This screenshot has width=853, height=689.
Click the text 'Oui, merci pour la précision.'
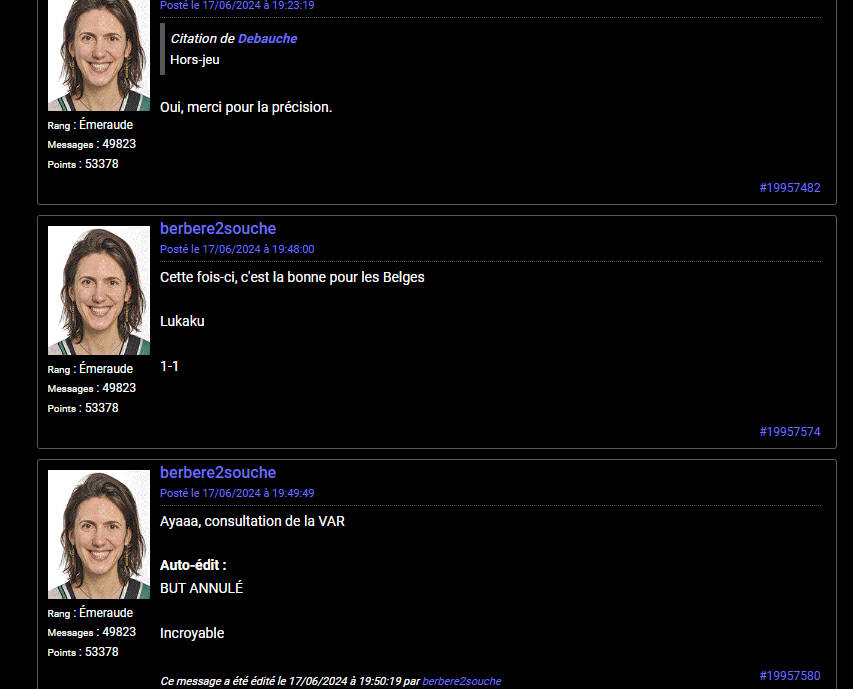pos(246,107)
